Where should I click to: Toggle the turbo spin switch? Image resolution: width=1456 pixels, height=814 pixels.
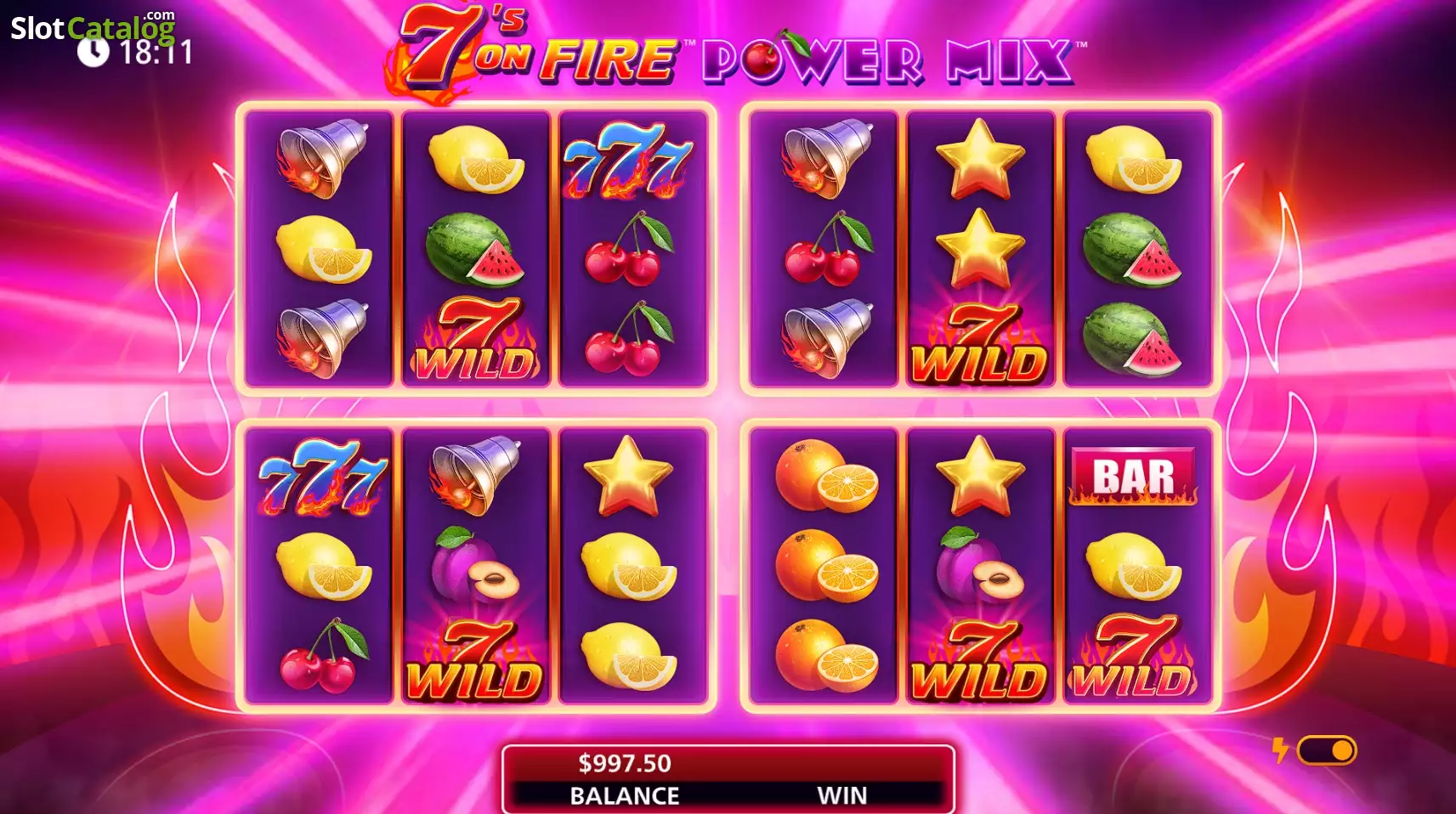click(x=1326, y=750)
